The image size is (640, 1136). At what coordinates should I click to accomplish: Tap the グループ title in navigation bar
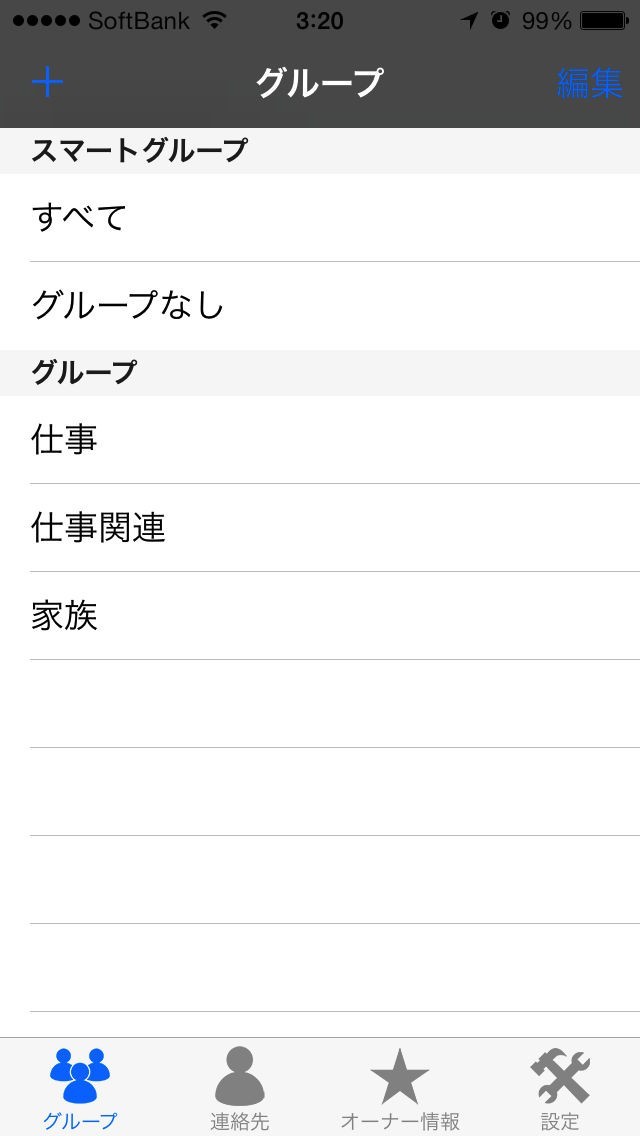320,82
